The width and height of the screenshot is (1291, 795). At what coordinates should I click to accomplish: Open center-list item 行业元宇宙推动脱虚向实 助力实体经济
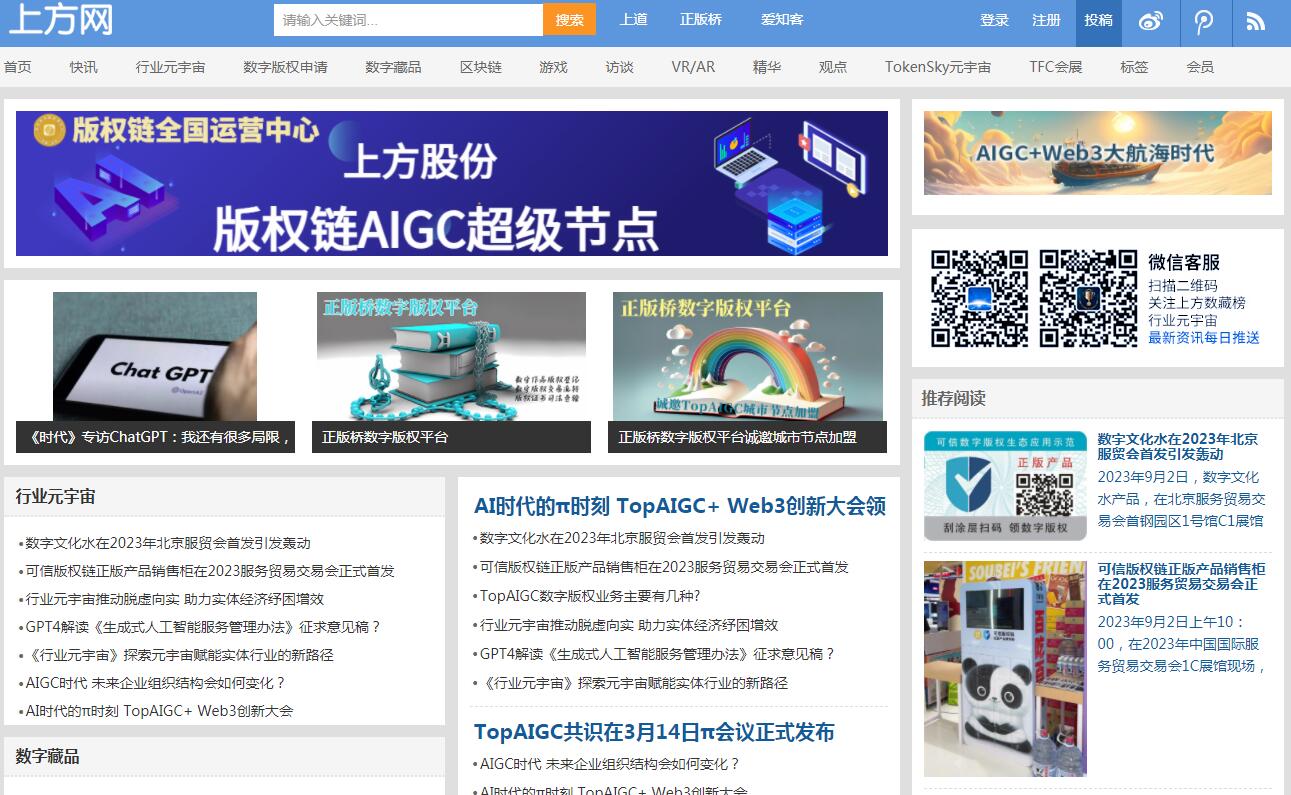coord(629,625)
